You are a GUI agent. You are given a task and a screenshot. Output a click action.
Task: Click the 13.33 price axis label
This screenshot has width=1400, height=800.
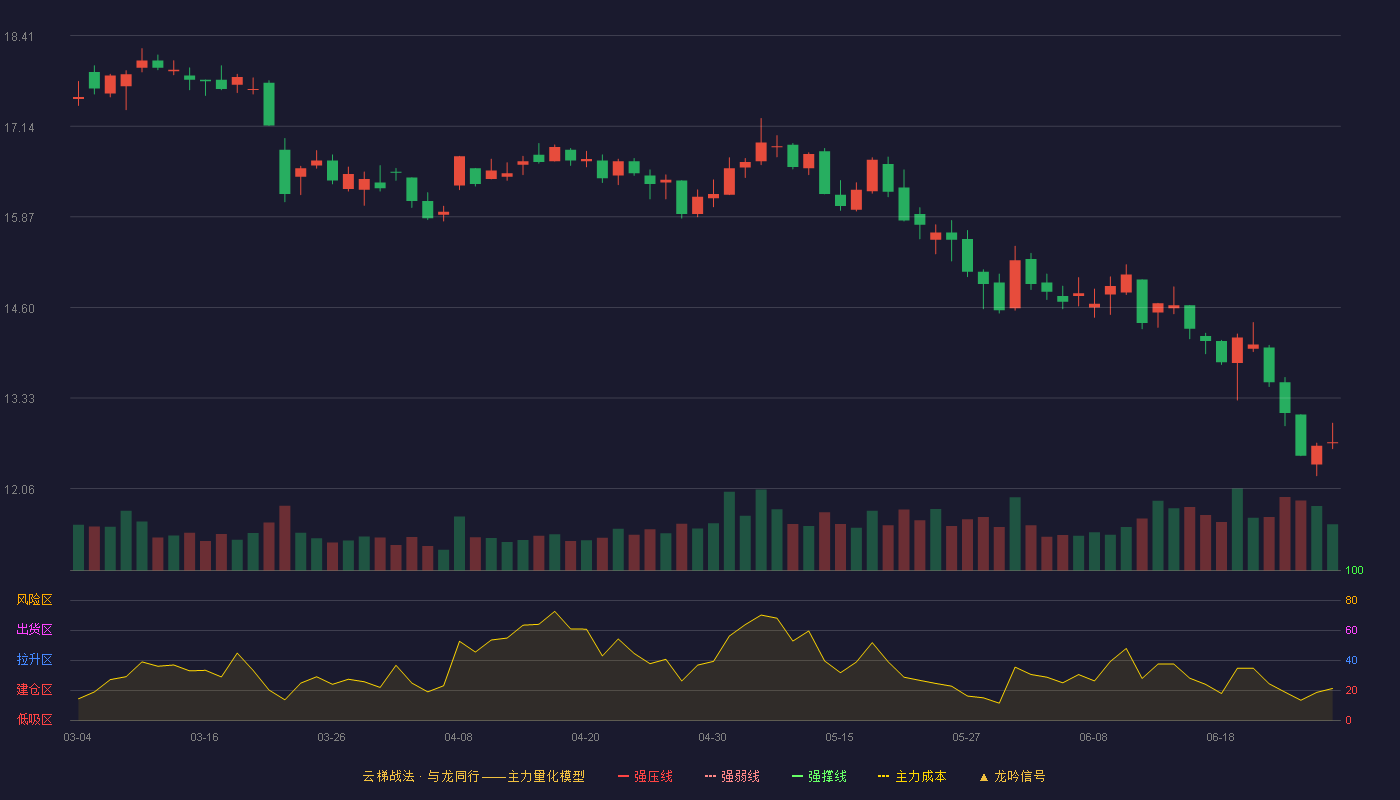(x=19, y=399)
